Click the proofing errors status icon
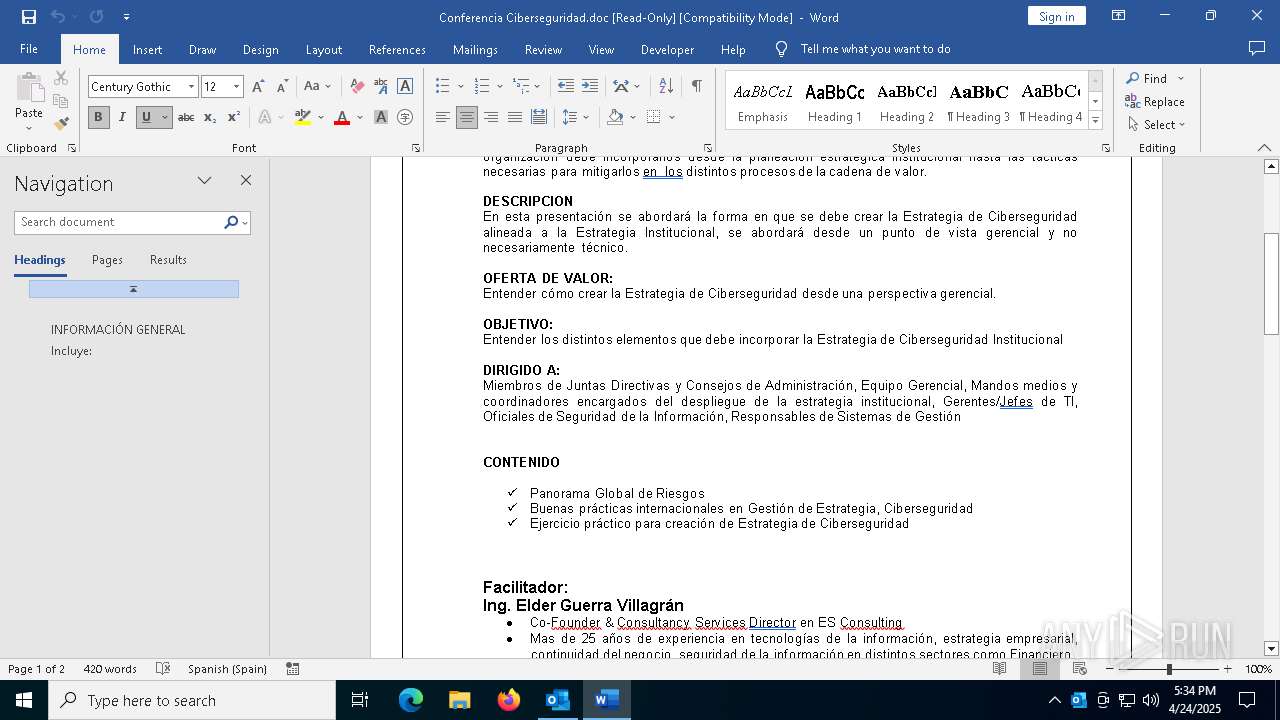Viewport: 1280px width, 720px height. 163,669
